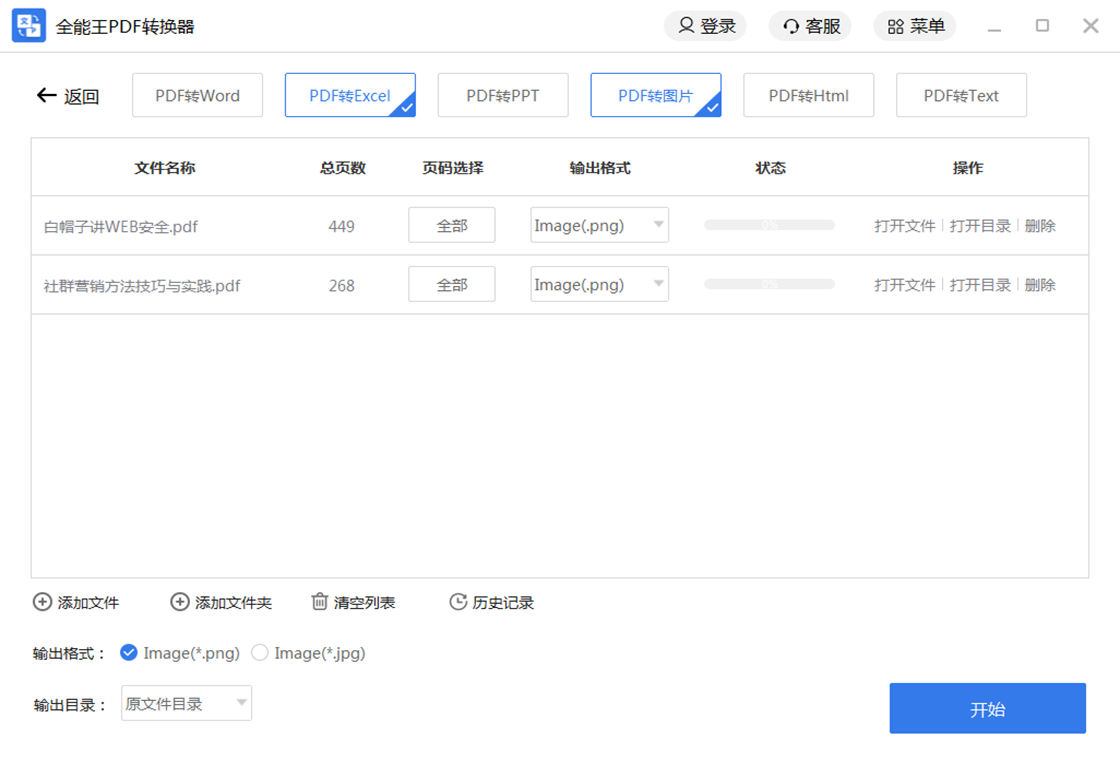This screenshot has width=1120, height=760.
Task: Click the 清空列表 trash can icon
Action: coord(319,602)
